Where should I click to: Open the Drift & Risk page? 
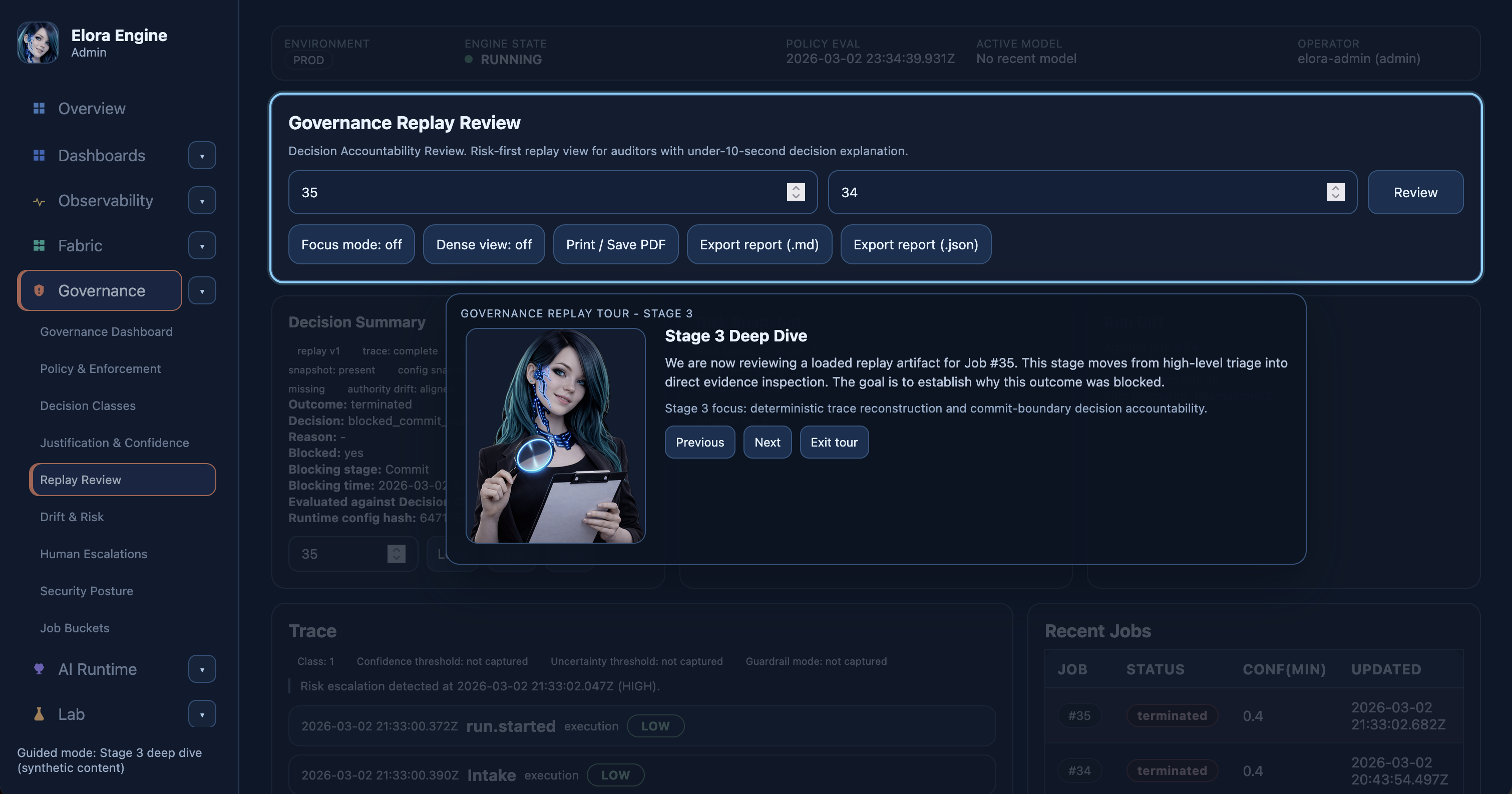[72, 517]
